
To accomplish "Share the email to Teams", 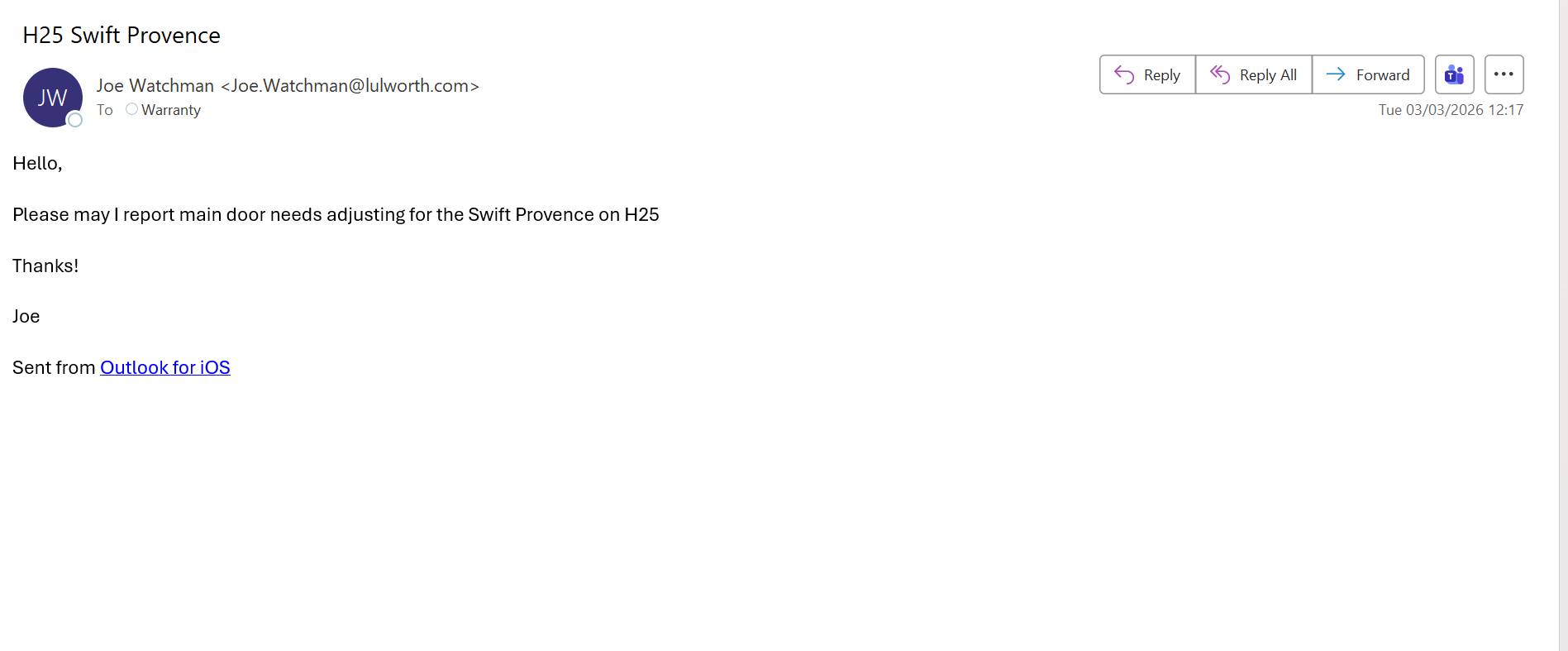I will pos(1454,75).
